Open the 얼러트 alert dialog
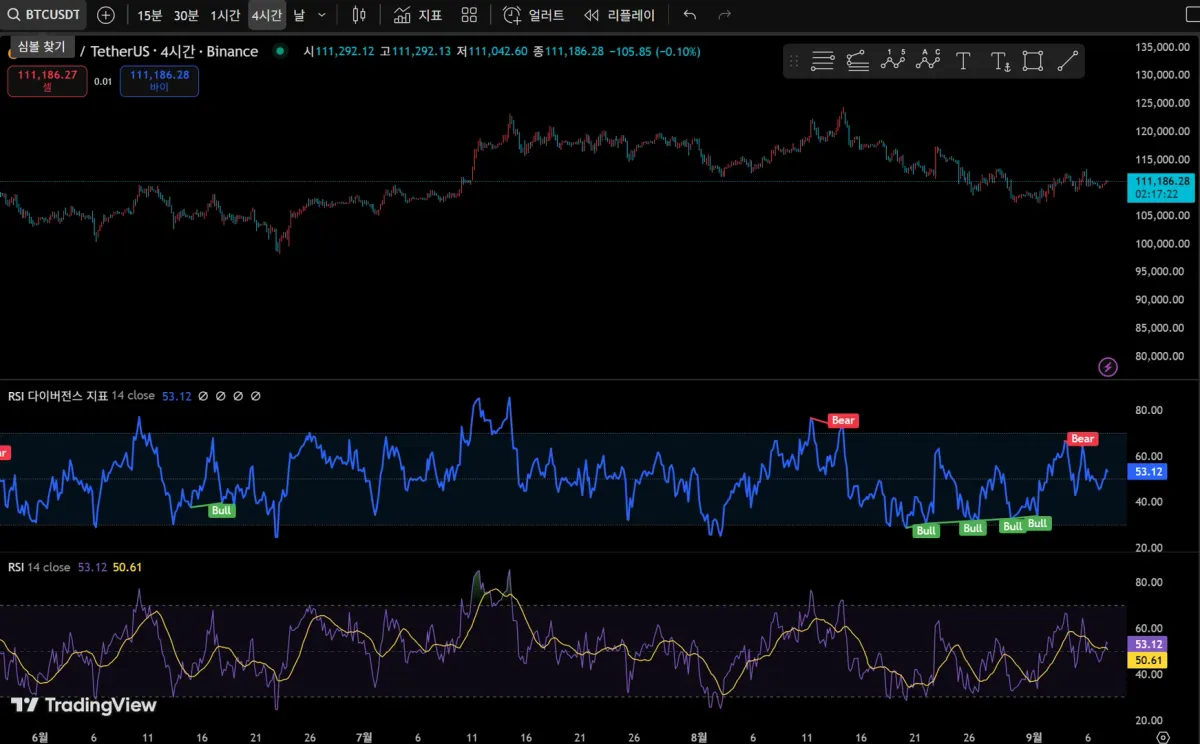The height and width of the screenshot is (744, 1200). 534,15
